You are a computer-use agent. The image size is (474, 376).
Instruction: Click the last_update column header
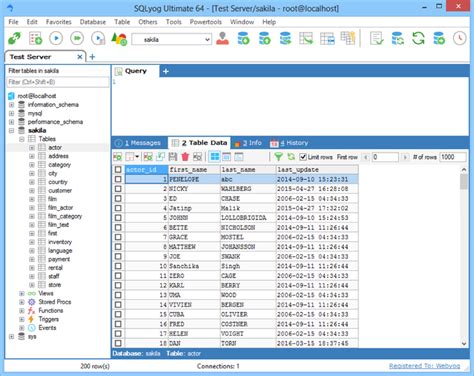click(317, 170)
